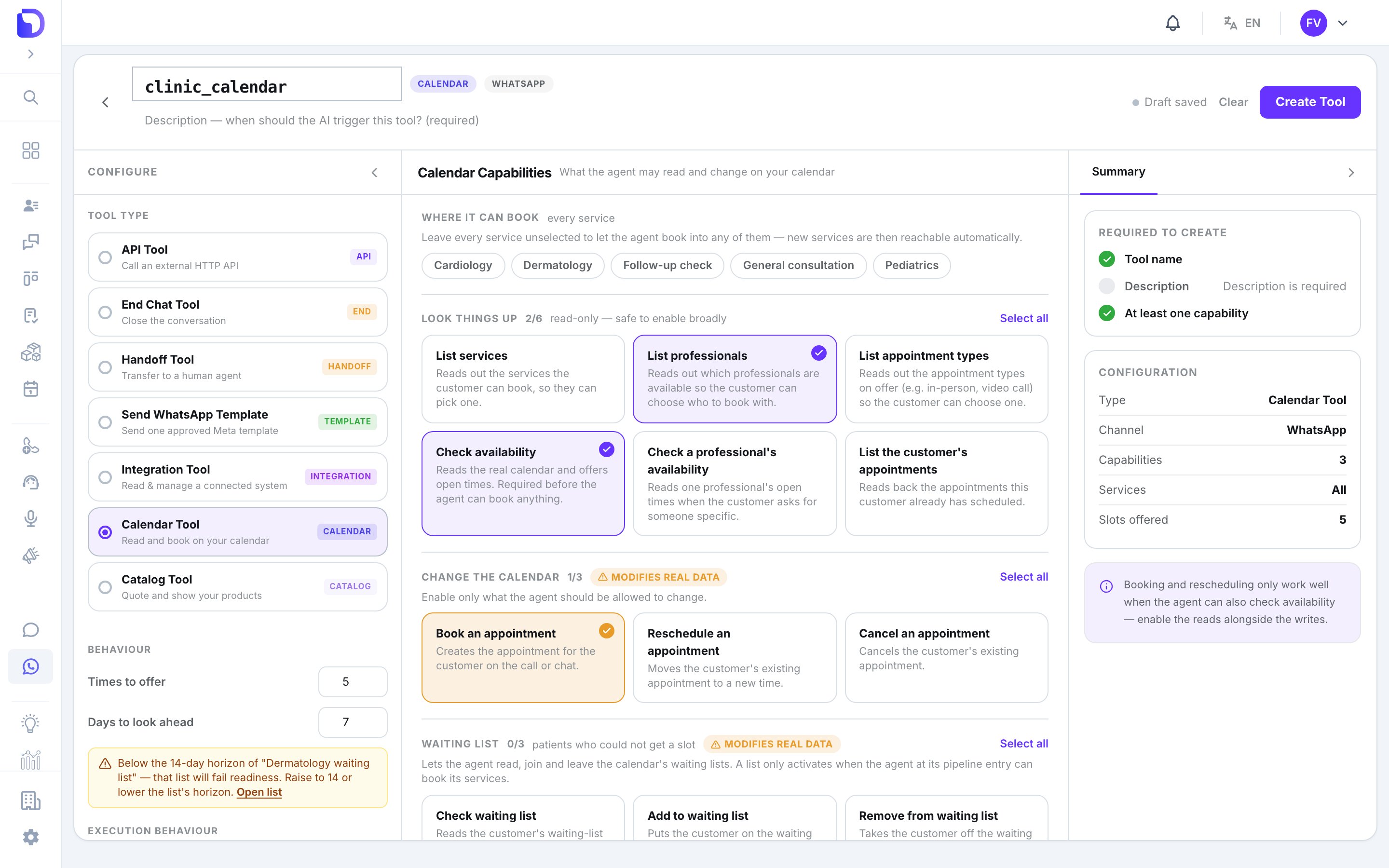Select the Dermatology service chip

click(x=558, y=266)
